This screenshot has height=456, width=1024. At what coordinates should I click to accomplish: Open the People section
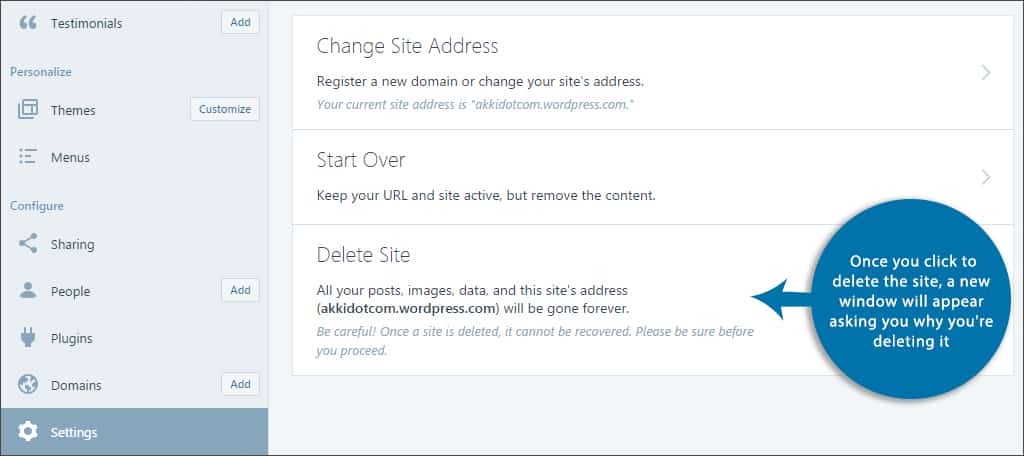[x=71, y=291]
